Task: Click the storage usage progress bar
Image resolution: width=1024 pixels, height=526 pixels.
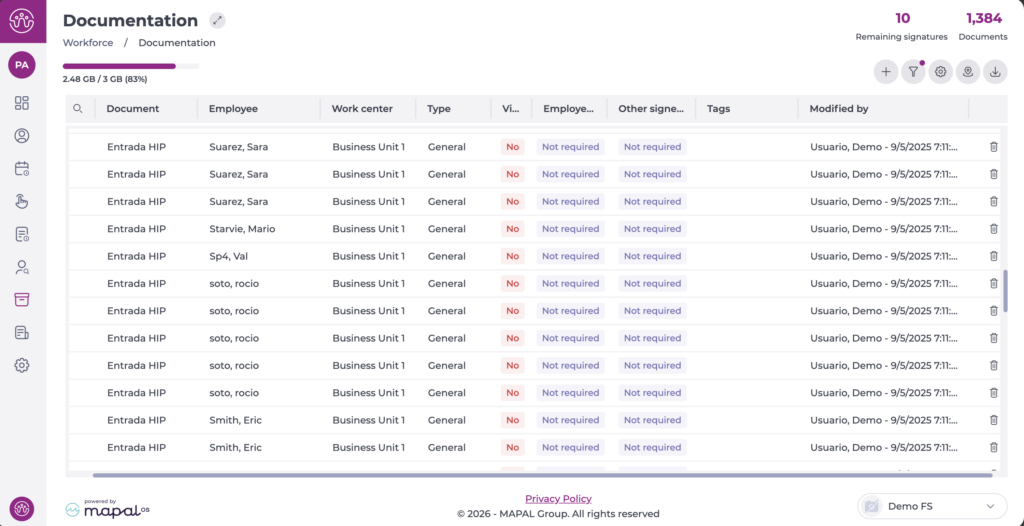Action: pyautogui.click(x=130, y=66)
